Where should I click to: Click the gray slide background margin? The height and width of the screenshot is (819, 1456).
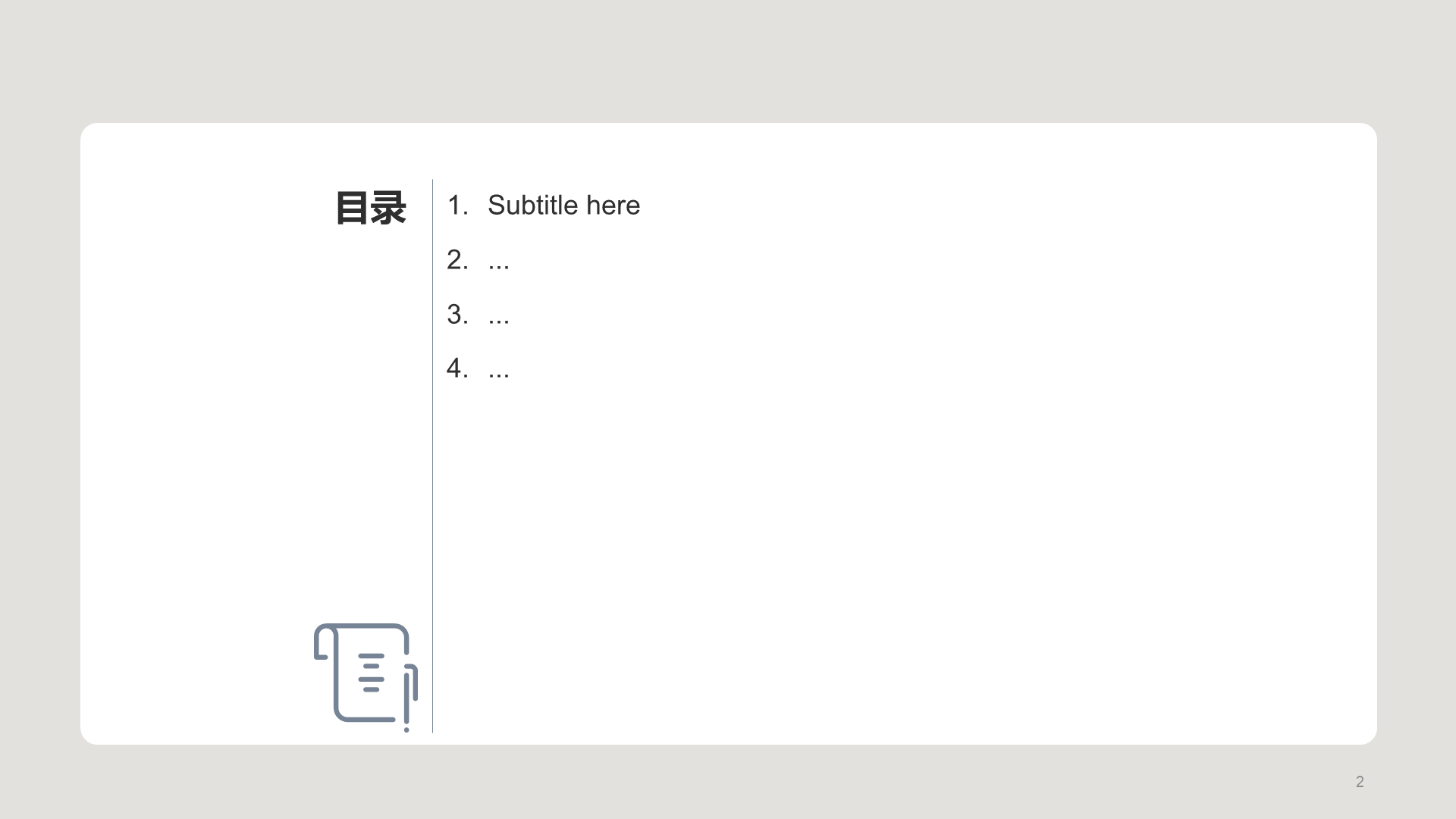[728, 61]
